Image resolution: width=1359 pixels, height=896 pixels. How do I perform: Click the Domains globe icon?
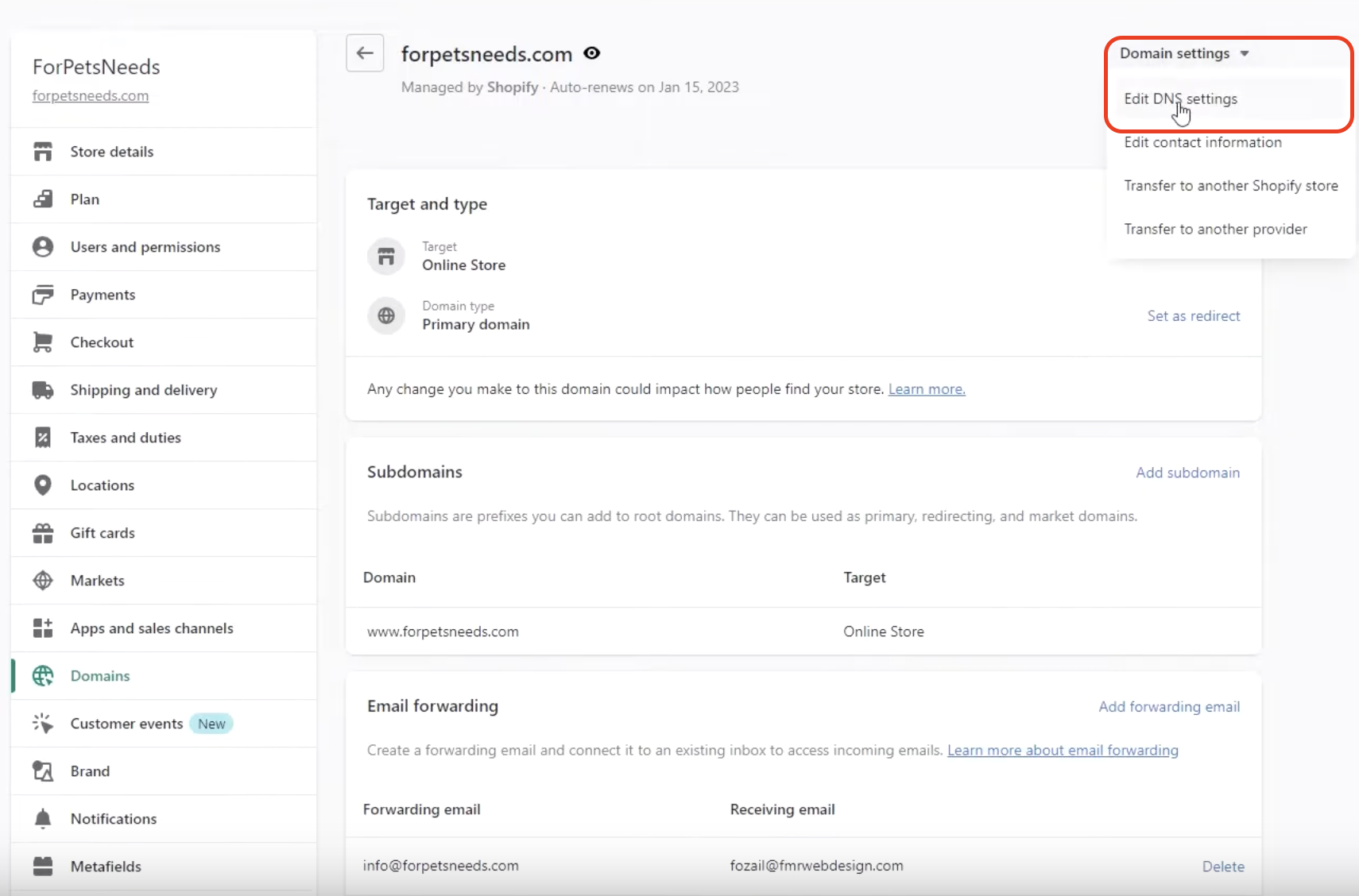click(43, 676)
